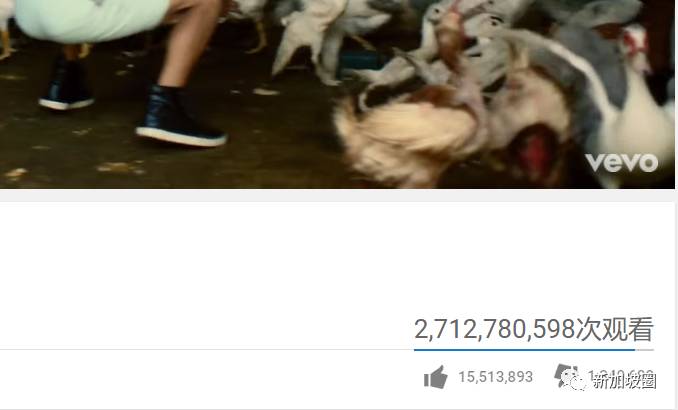Viewport: 678px width, 410px height.
Task: Click the 2,712,780,598次观看 view count
Action: click(x=534, y=329)
